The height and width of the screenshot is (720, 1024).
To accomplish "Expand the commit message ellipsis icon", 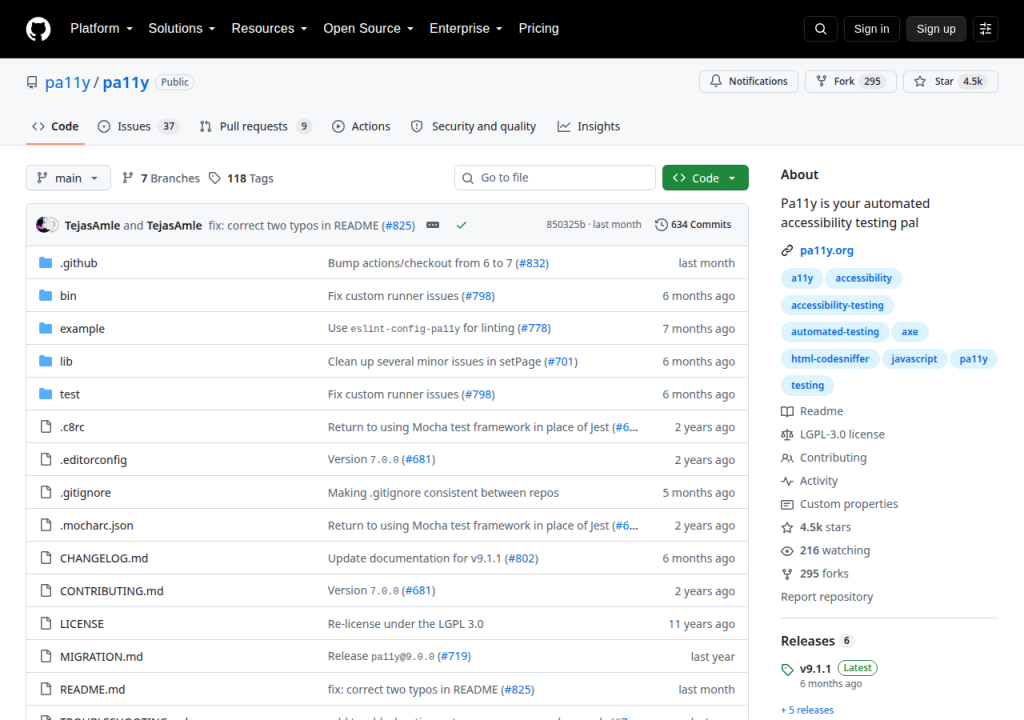I will coord(433,225).
